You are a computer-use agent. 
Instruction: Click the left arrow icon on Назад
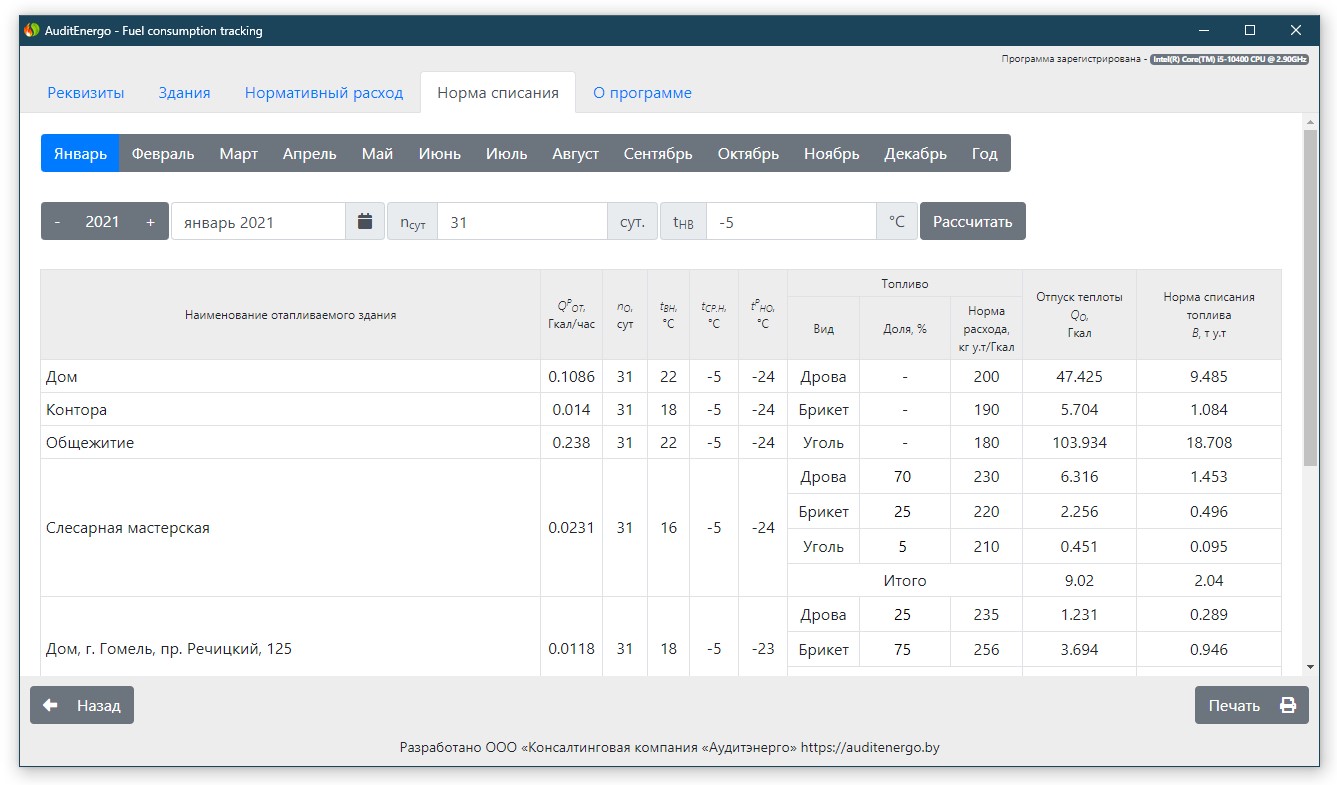(x=51, y=705)
